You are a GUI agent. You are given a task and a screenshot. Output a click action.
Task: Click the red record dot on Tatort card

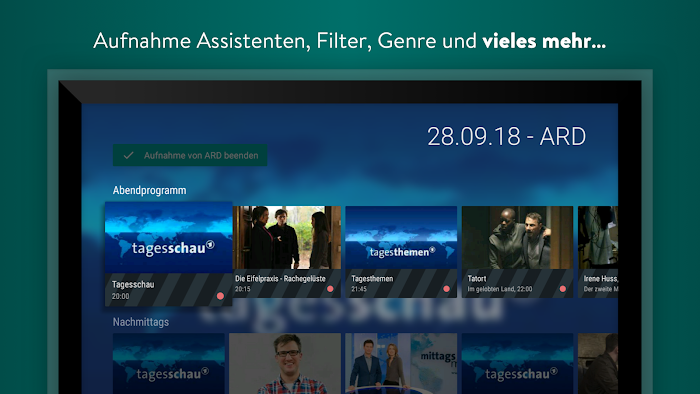click(563, 289)
